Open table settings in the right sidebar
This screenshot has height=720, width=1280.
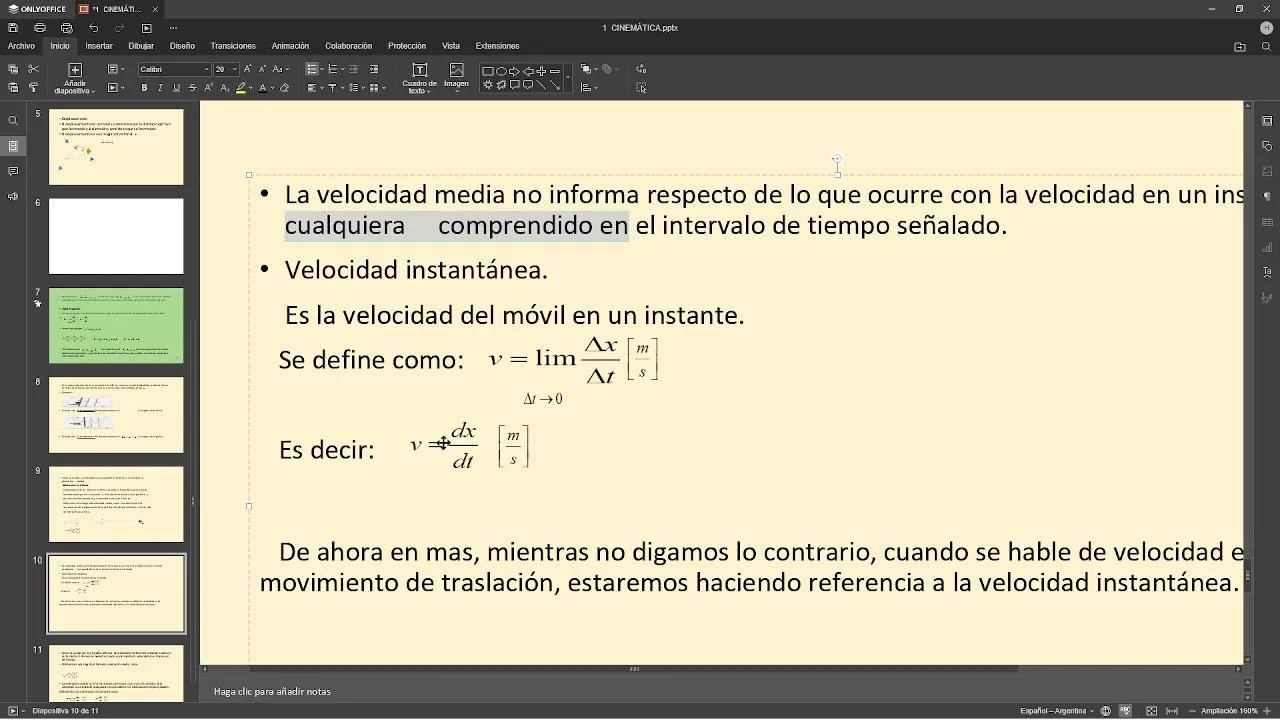click(x=1267, y=222)
